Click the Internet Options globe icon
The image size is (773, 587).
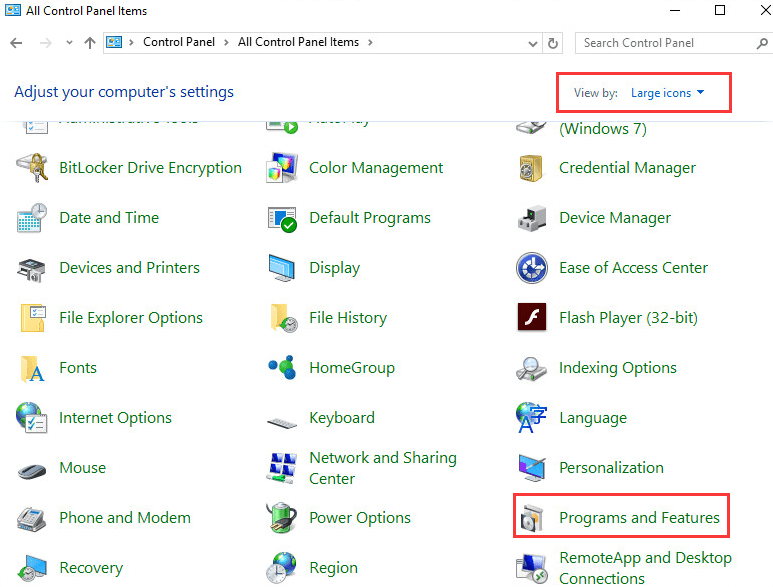tap(32, 418)
